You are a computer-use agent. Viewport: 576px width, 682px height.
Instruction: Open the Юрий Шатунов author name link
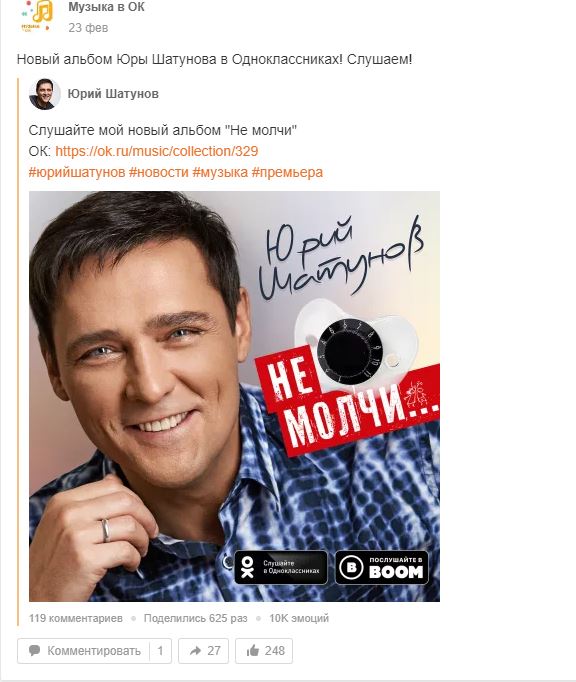(113, 94)
